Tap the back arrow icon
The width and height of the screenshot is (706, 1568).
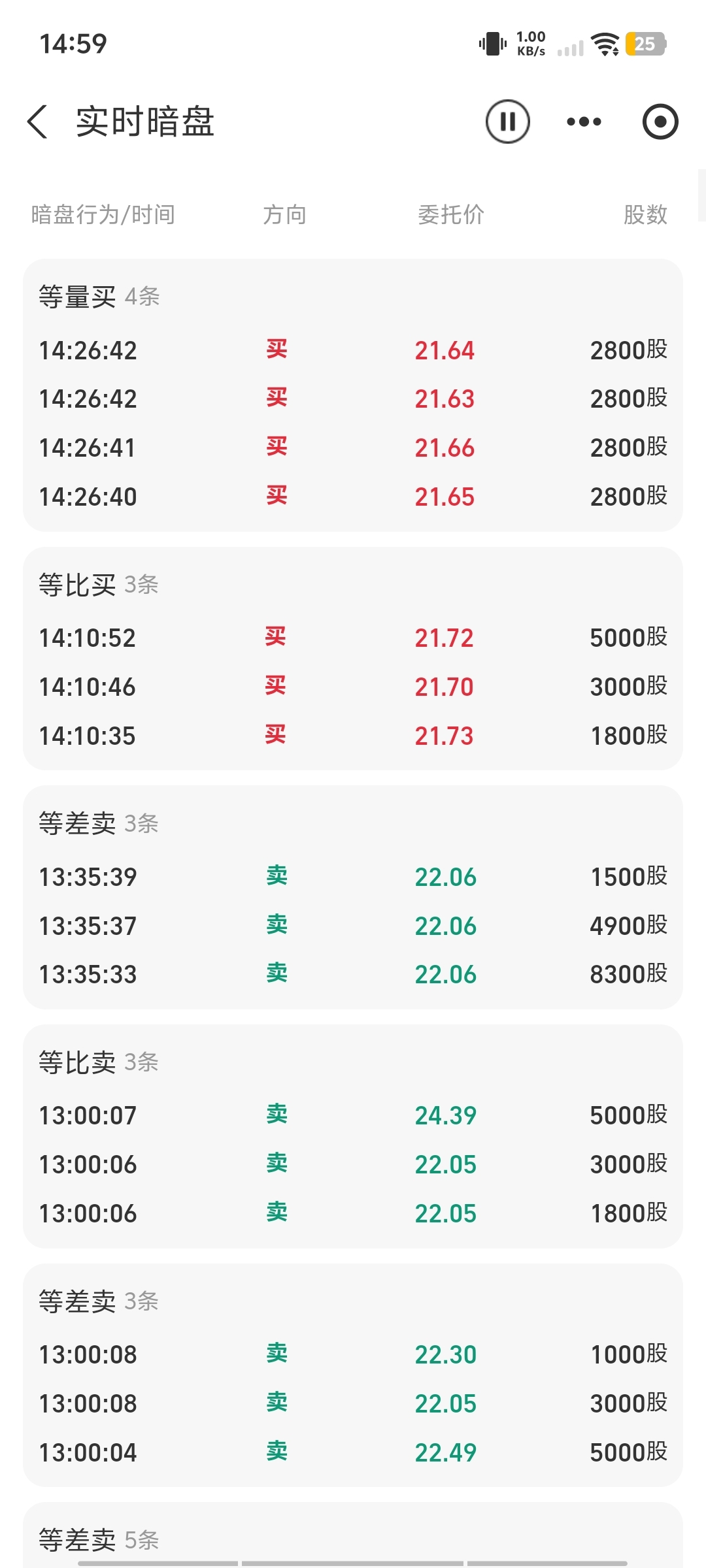tap(38, 122)
